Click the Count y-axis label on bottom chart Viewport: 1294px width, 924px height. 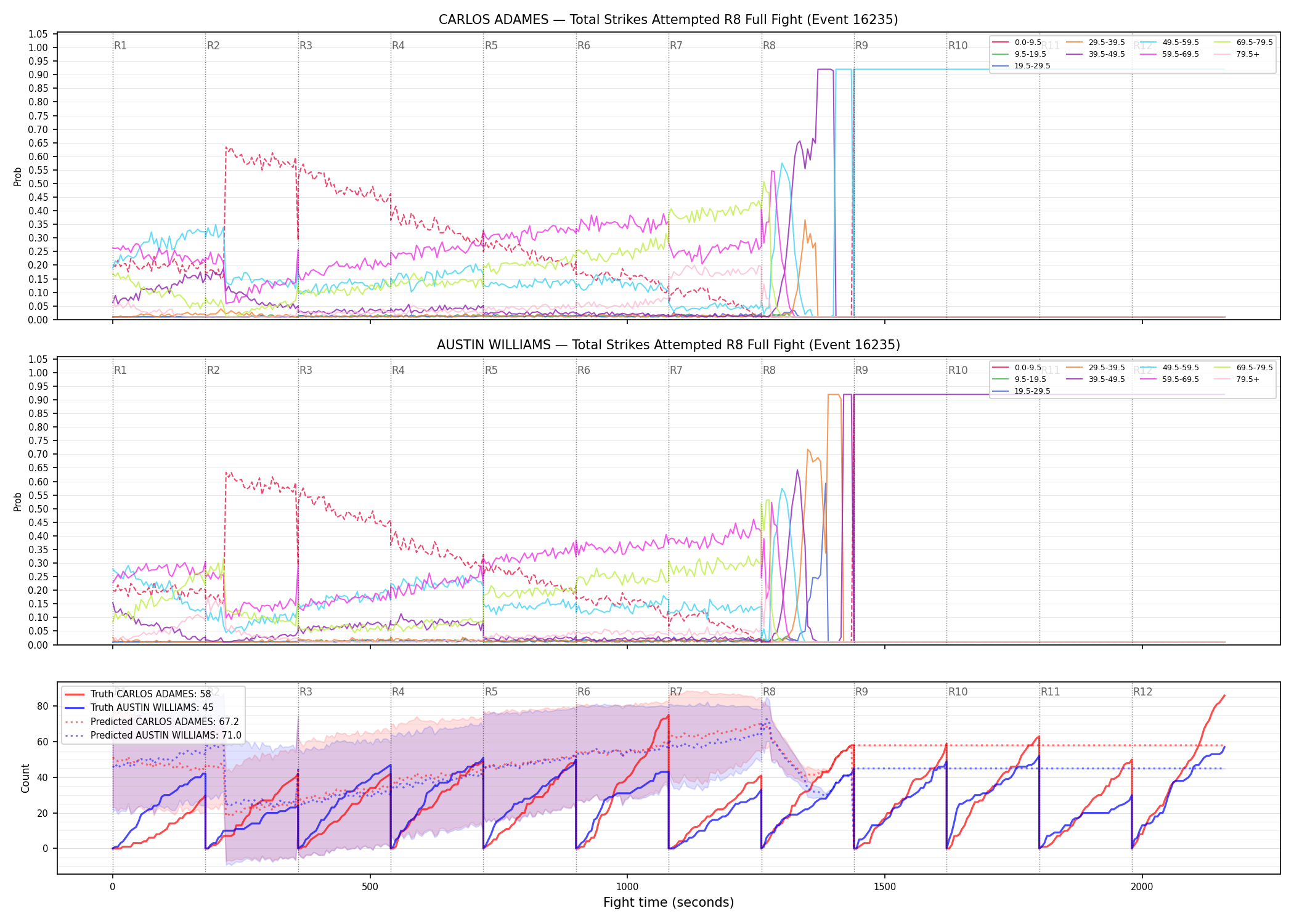point(25,778)
